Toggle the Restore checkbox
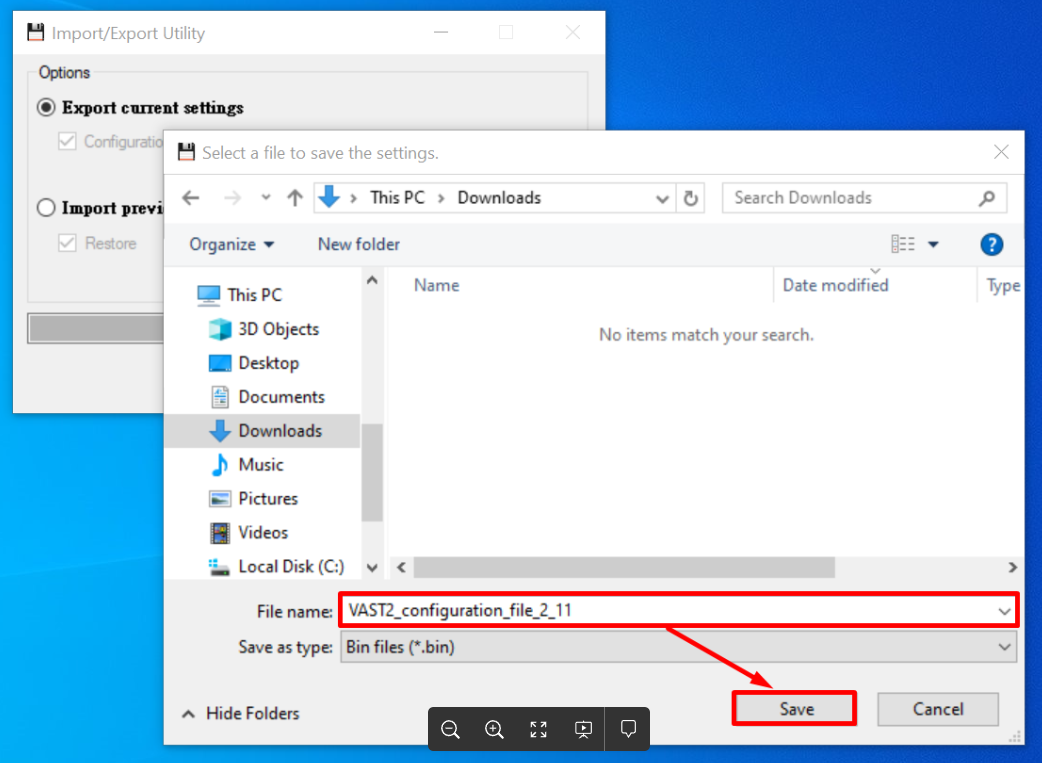This screenshot has height=763, width=1042. tap(66, 243)
